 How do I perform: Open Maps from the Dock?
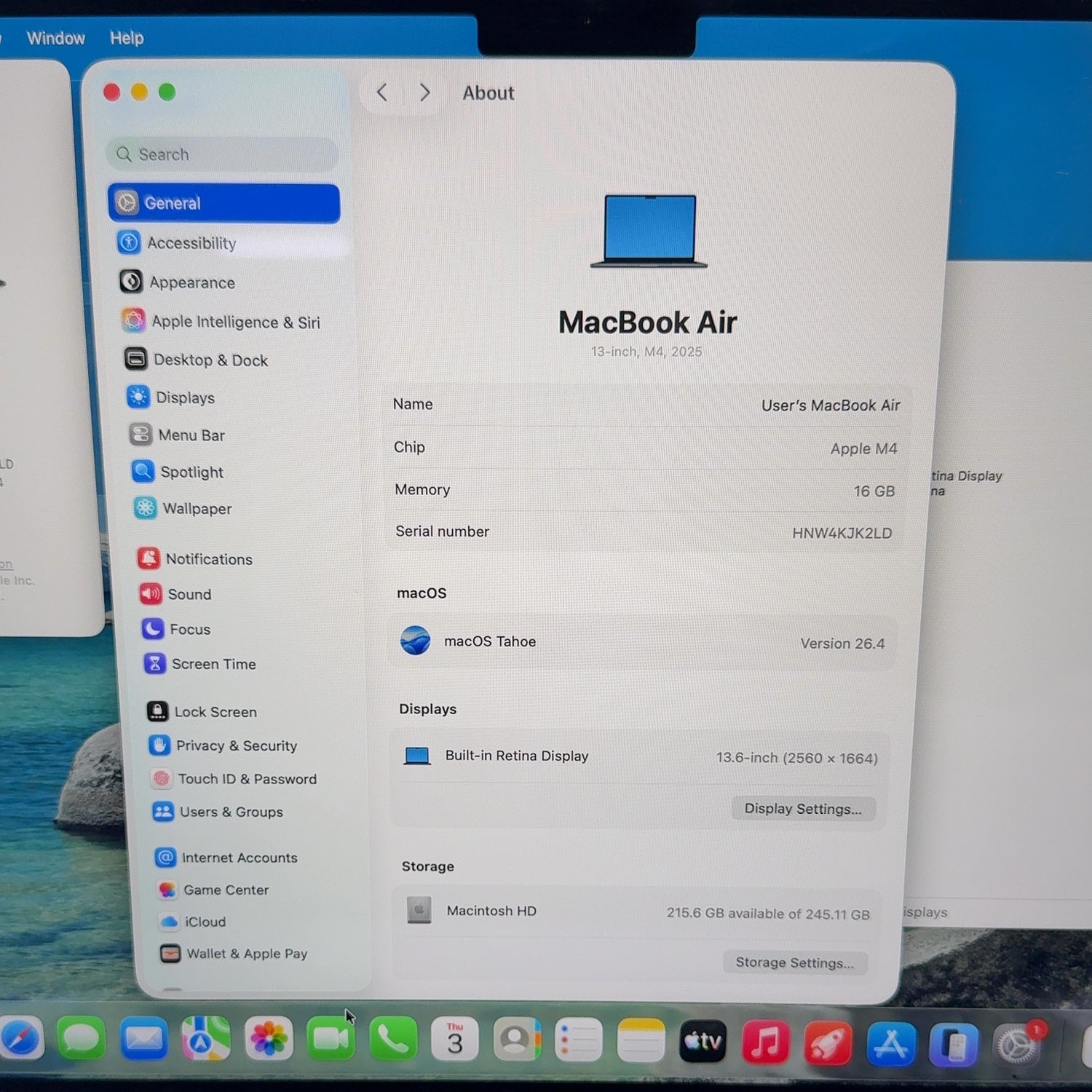click(206, 1039)
